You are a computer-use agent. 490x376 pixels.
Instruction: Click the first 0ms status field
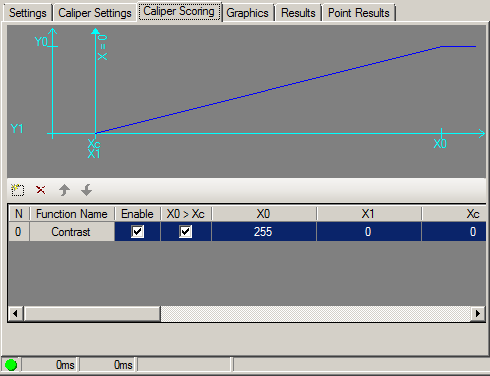click(49, 365)
